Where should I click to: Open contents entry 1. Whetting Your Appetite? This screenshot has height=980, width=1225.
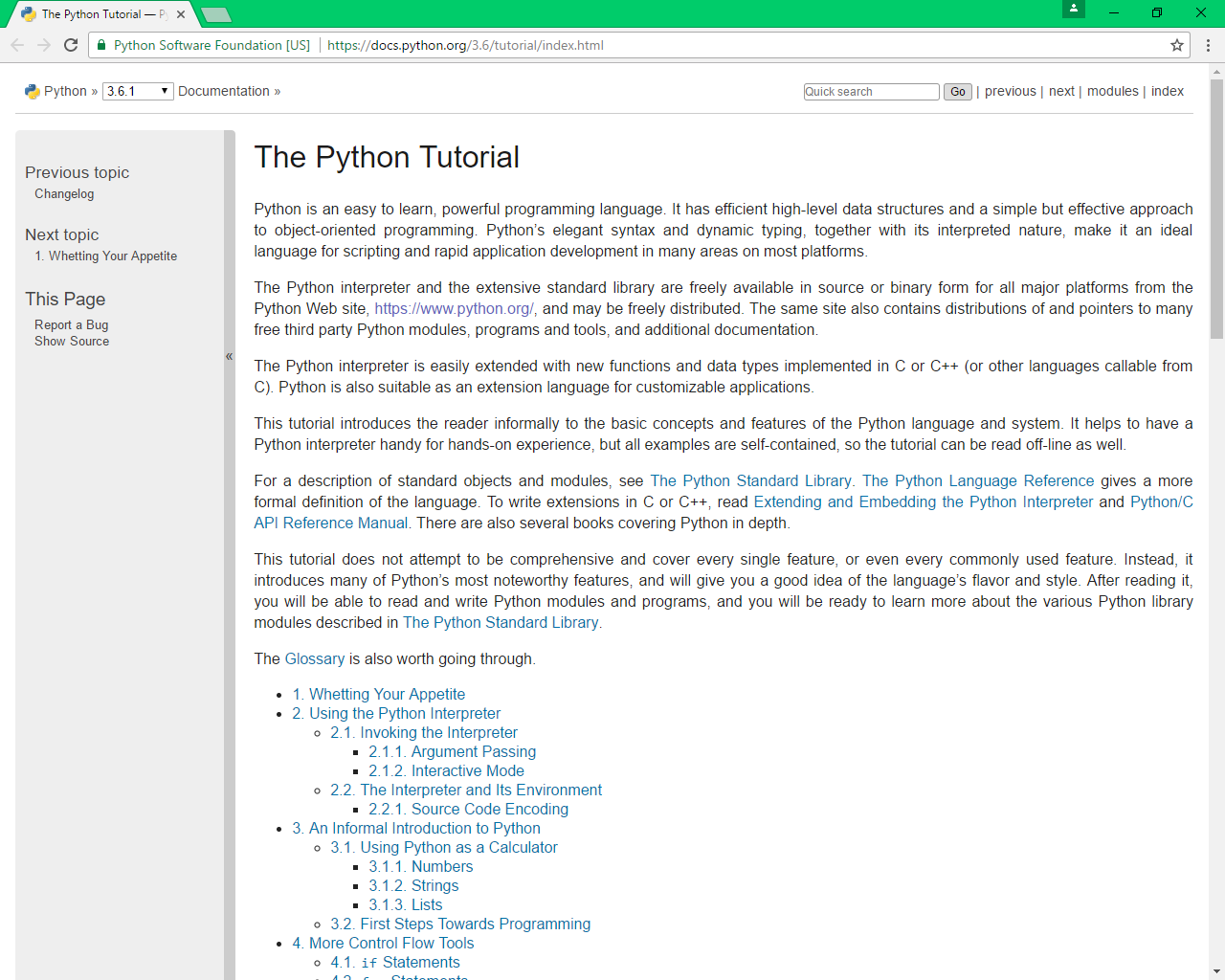[x=379, y=694]
